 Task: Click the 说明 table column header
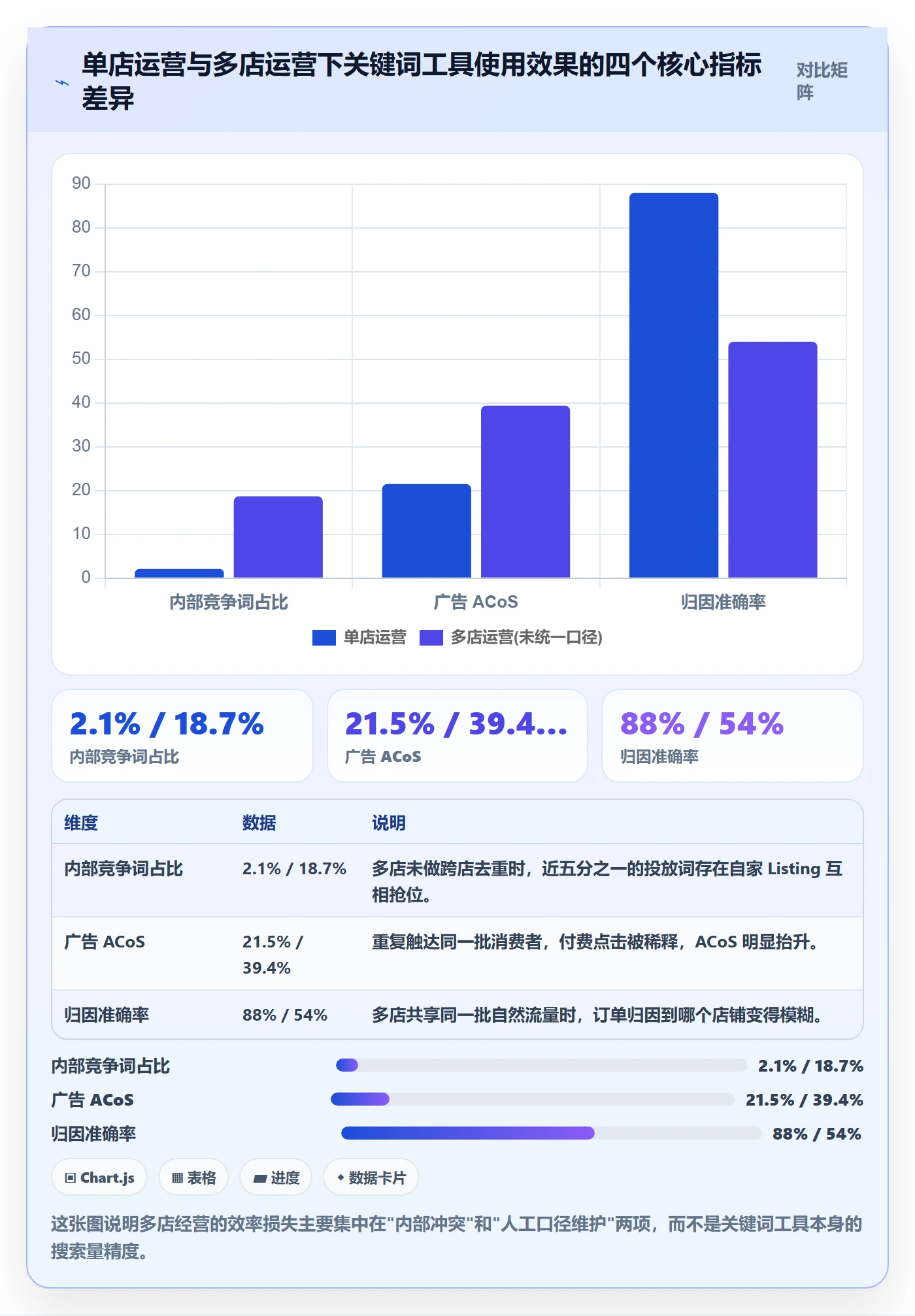(389, 823)
